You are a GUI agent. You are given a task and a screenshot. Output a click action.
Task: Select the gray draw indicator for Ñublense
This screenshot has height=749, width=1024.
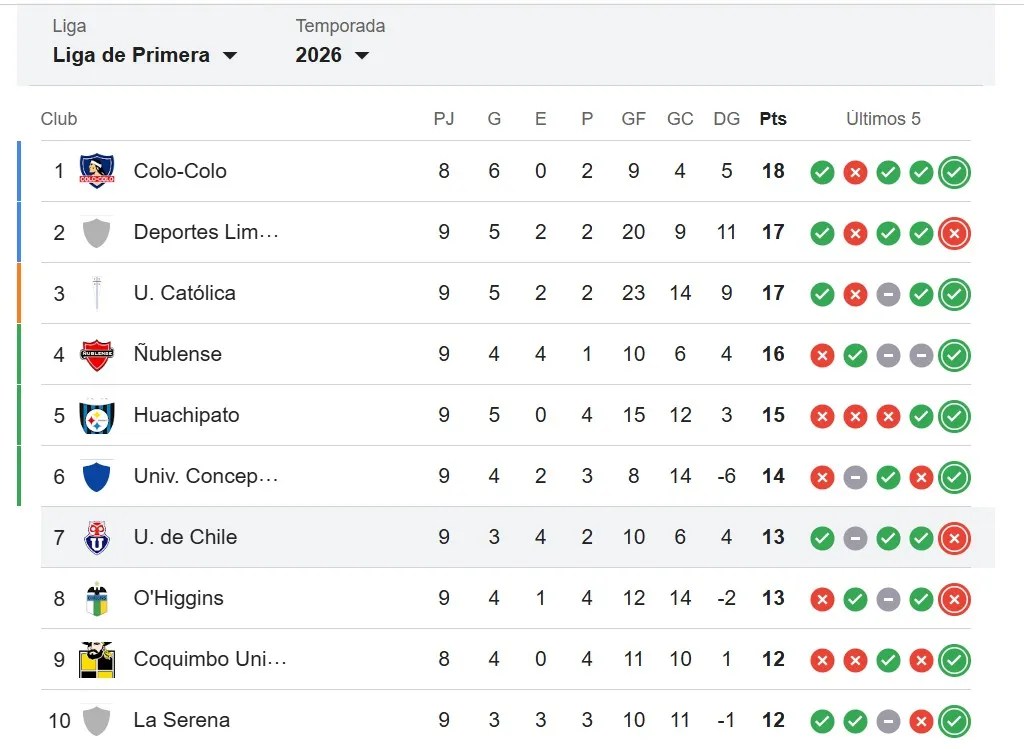(x=888, y=355)
